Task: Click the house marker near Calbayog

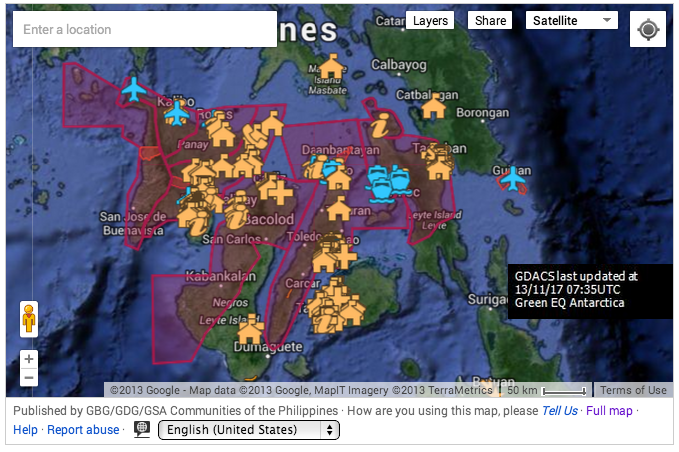Action: (x=331, y=68)
